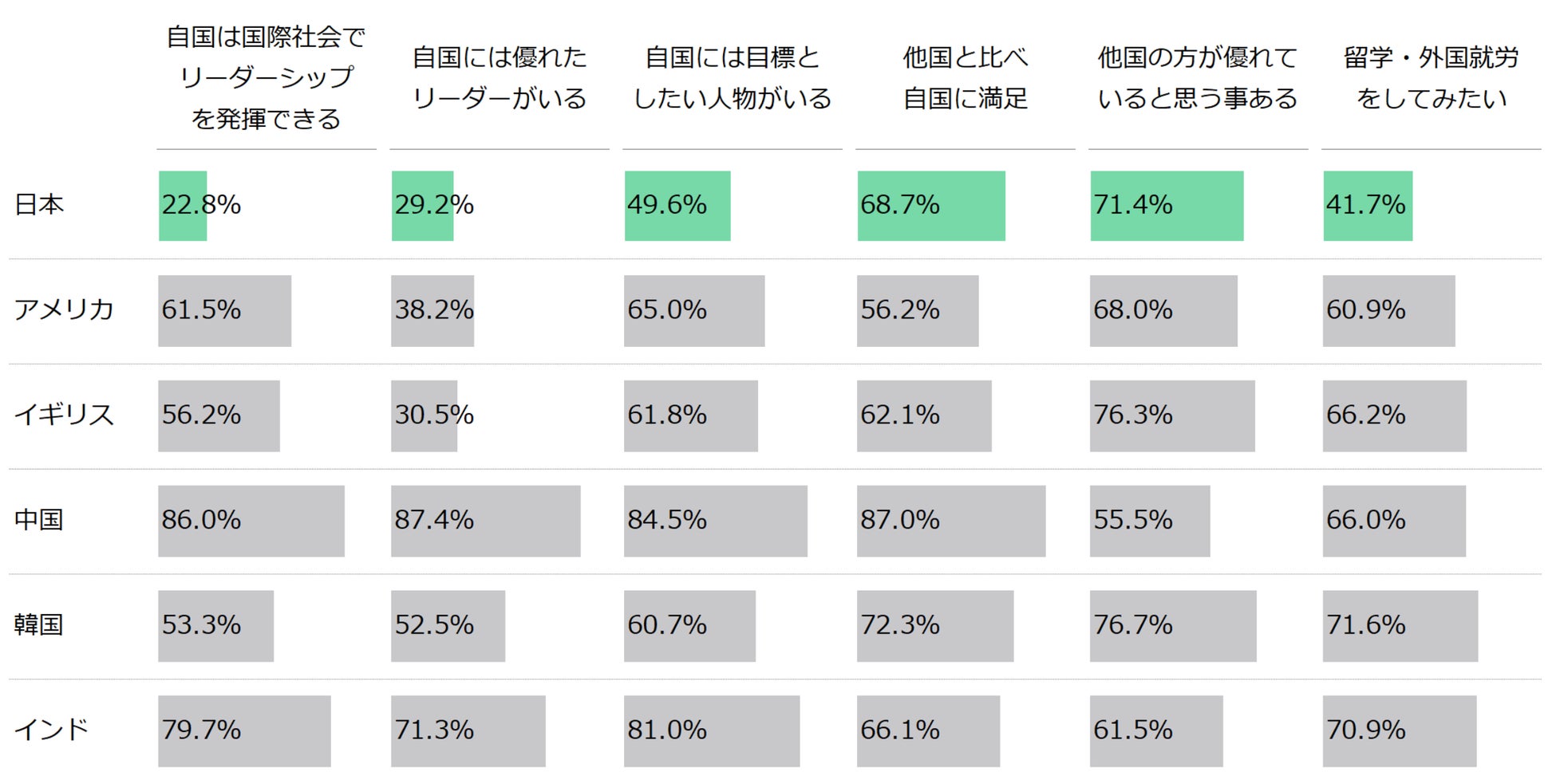The height and width of the screenshot is (784, 1556).
Task: Click the 他国の方が優れていると思う事ある header
Action: point(1198,77)
